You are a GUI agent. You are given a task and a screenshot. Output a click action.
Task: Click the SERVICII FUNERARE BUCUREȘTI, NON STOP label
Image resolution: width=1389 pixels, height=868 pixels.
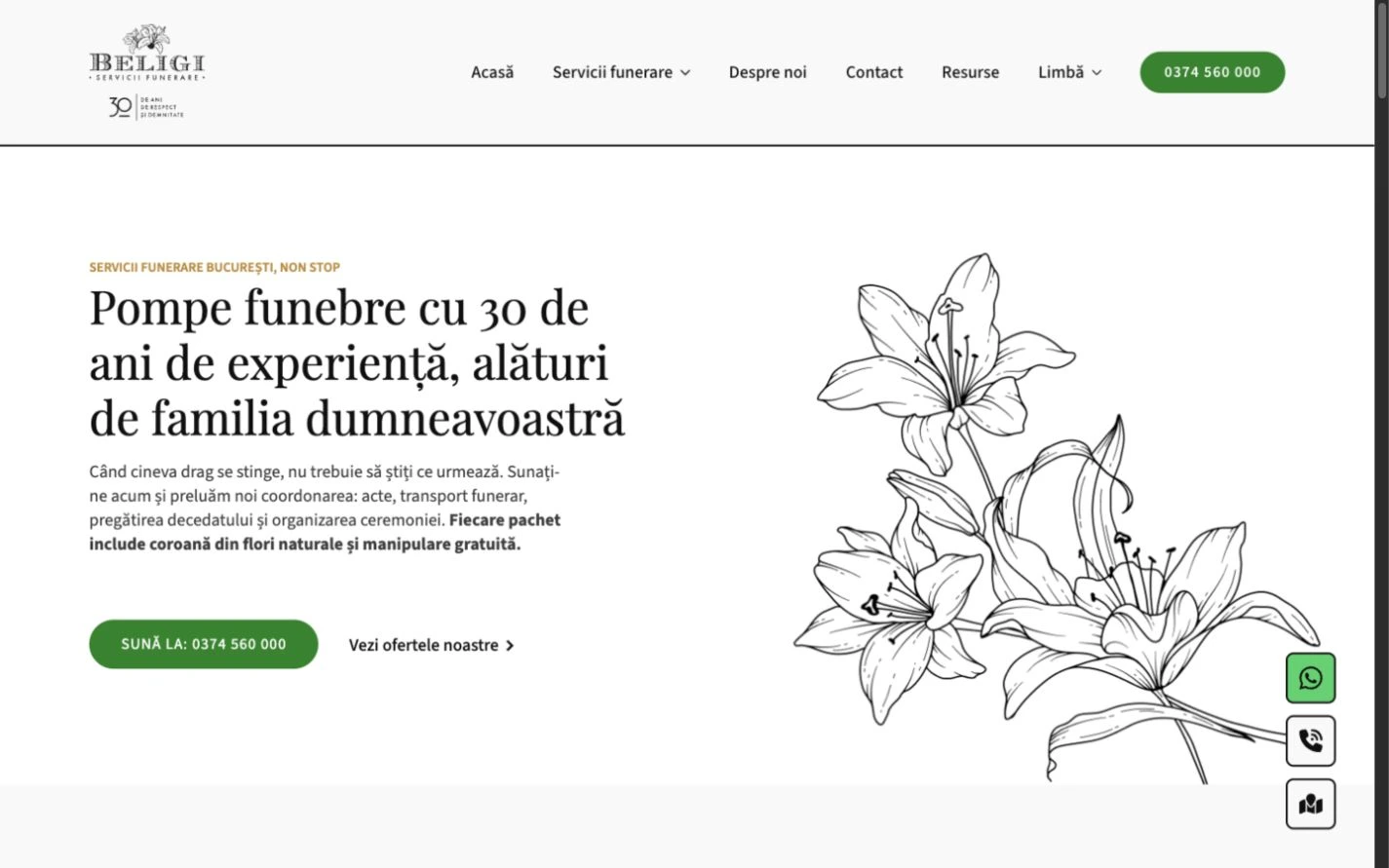pyautogui.click(x=214, y=267)
